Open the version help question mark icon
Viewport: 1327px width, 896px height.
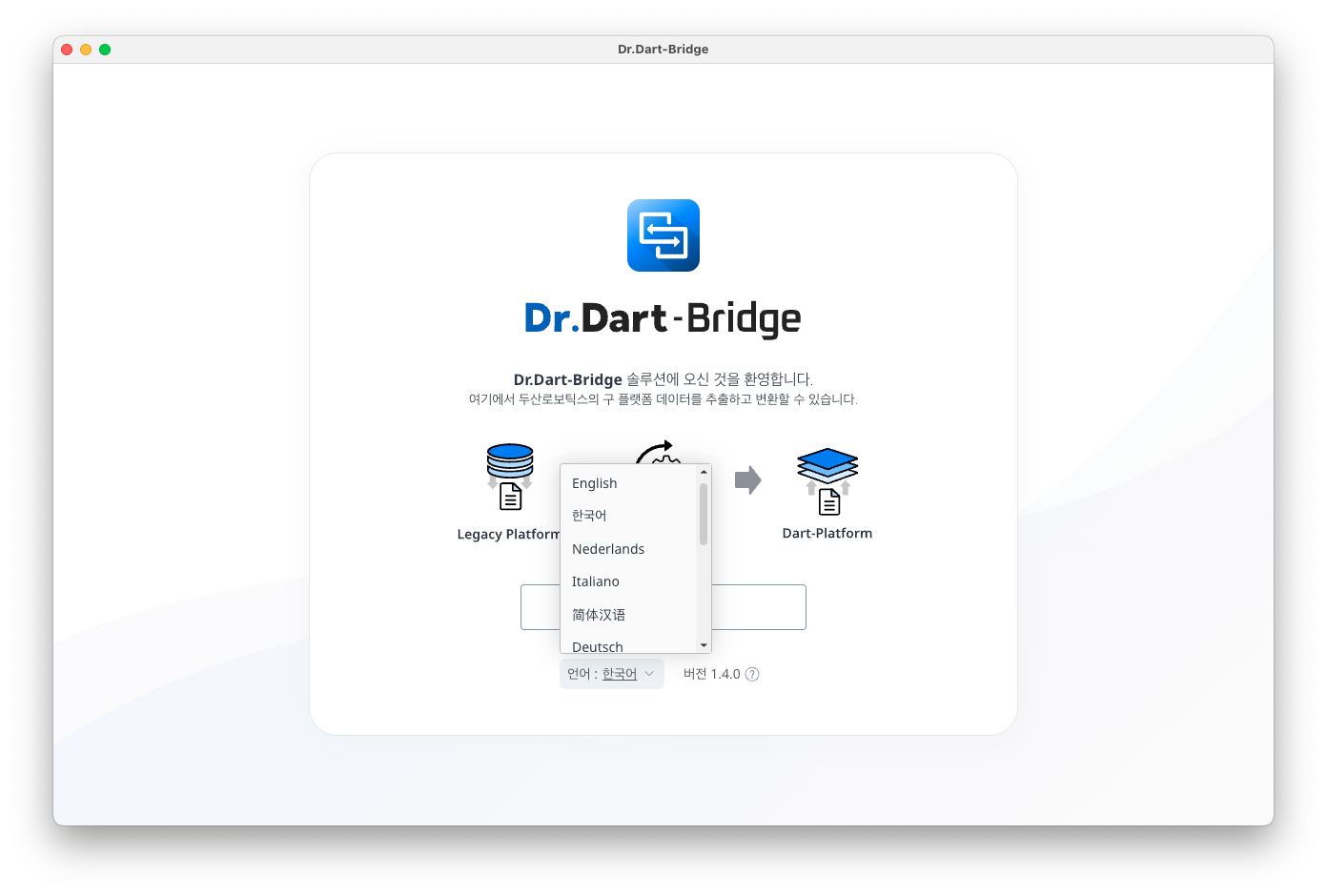(x=752, y=674)
